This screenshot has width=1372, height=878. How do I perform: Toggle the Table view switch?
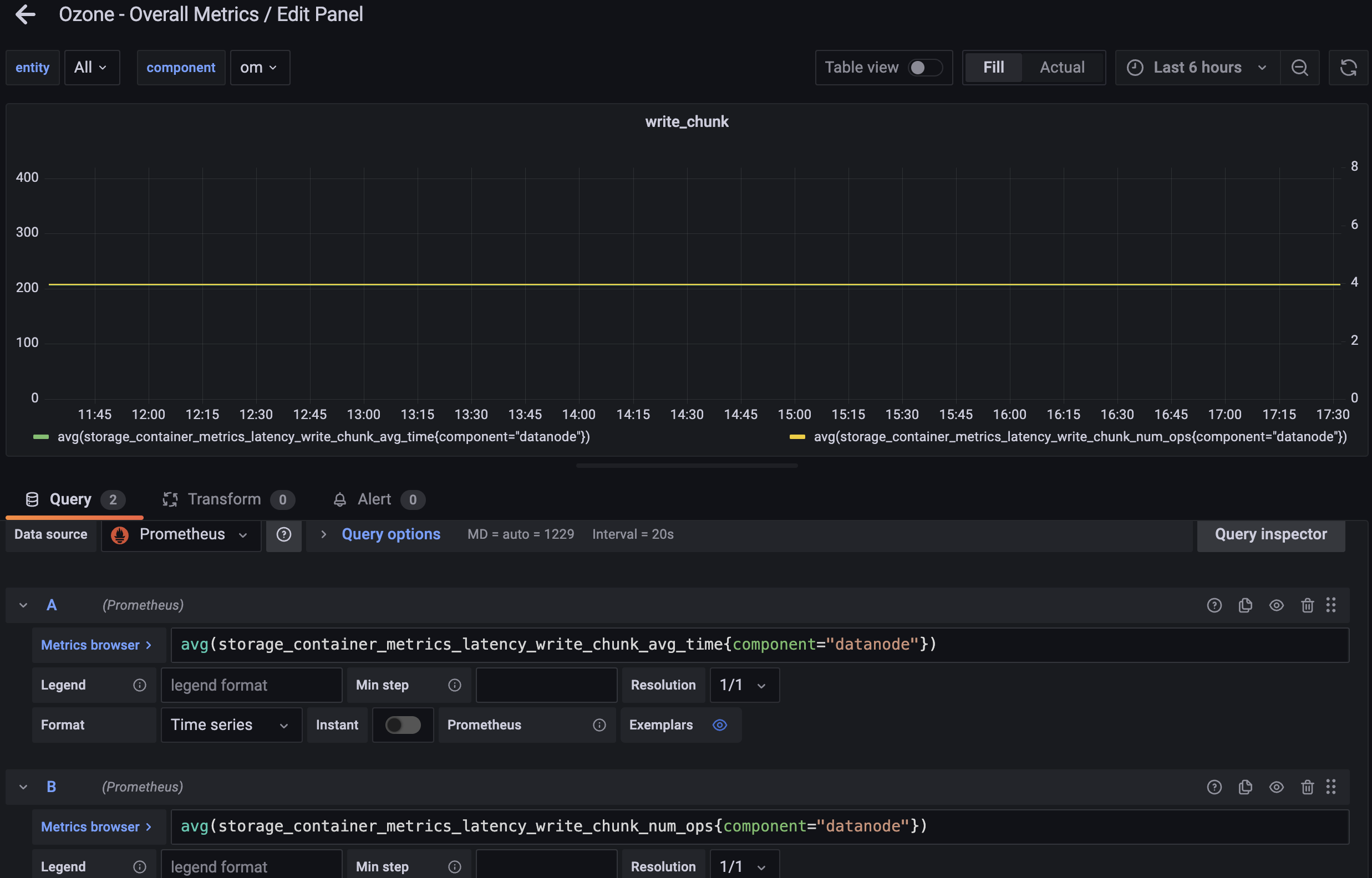tap(924, 67)
